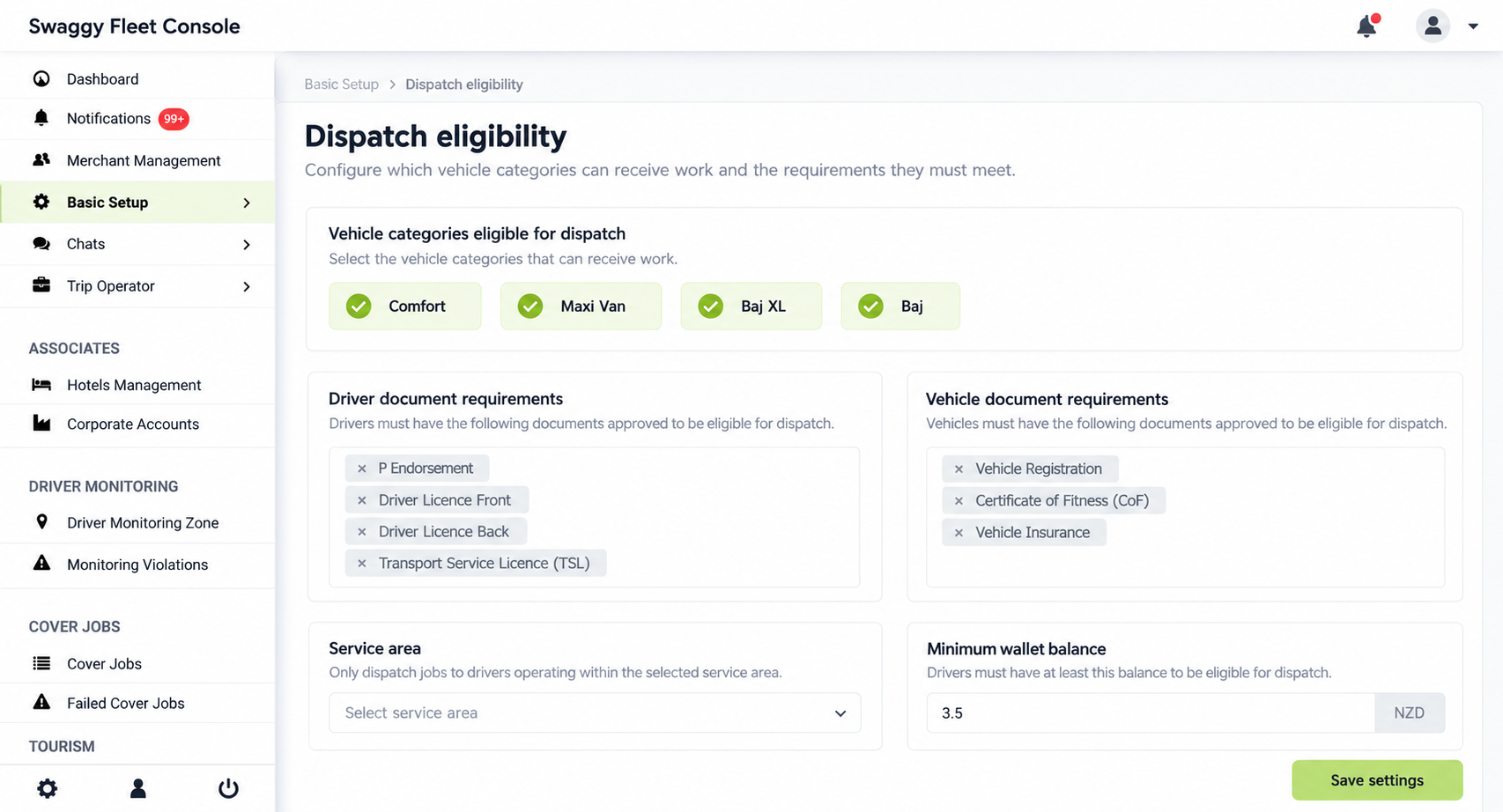The width and height of the screenshot is (1503, 812).
Task: Remove the Vehicle Registration tag
Action: [959, 469]
